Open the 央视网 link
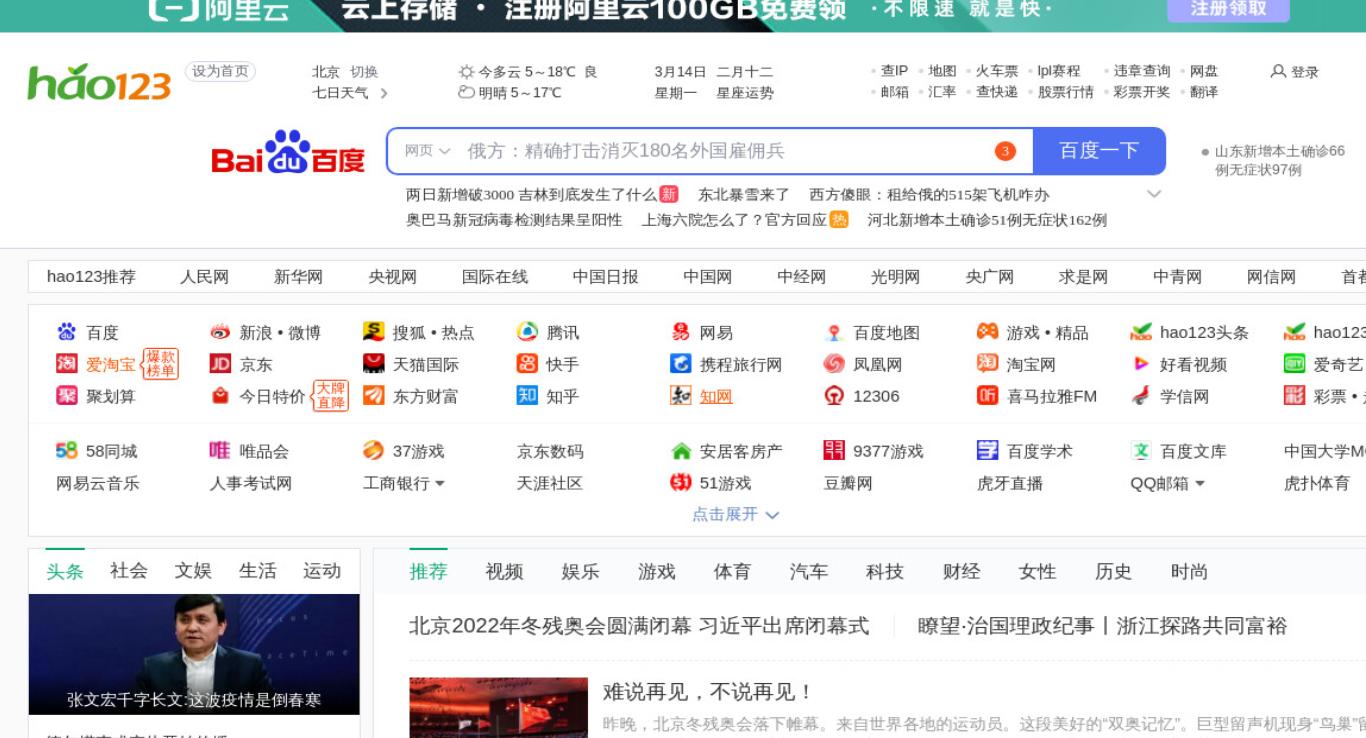This screenshot has width=1366, height=738. click(x=392, y=277)
